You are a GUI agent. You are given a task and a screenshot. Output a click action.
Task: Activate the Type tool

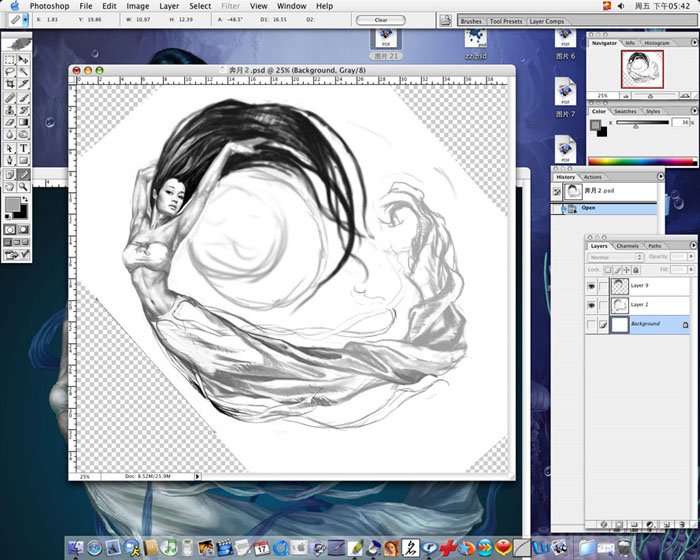click(x=23, y=148)
